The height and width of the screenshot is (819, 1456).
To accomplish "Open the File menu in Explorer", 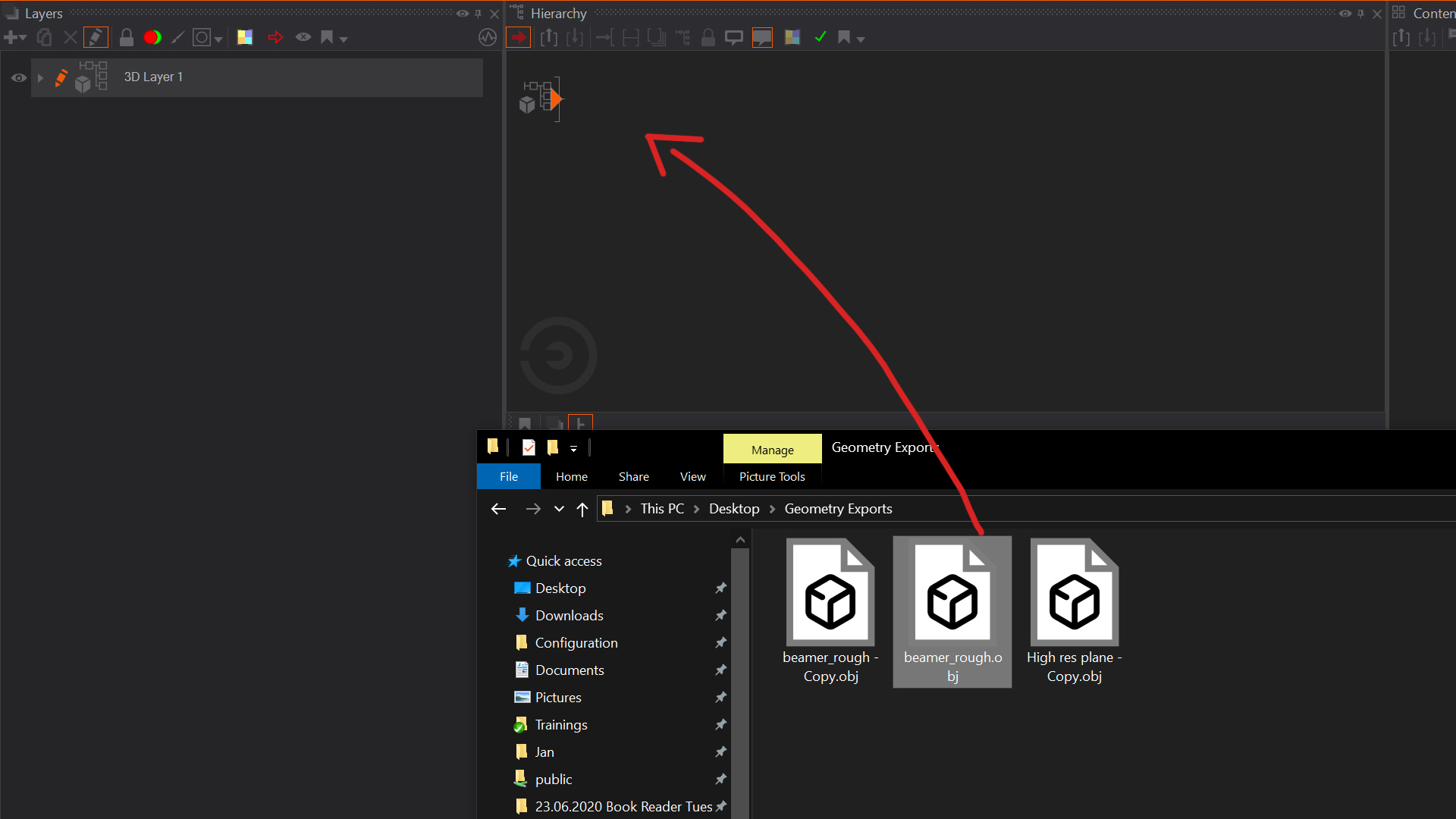I will click(509, 476).
